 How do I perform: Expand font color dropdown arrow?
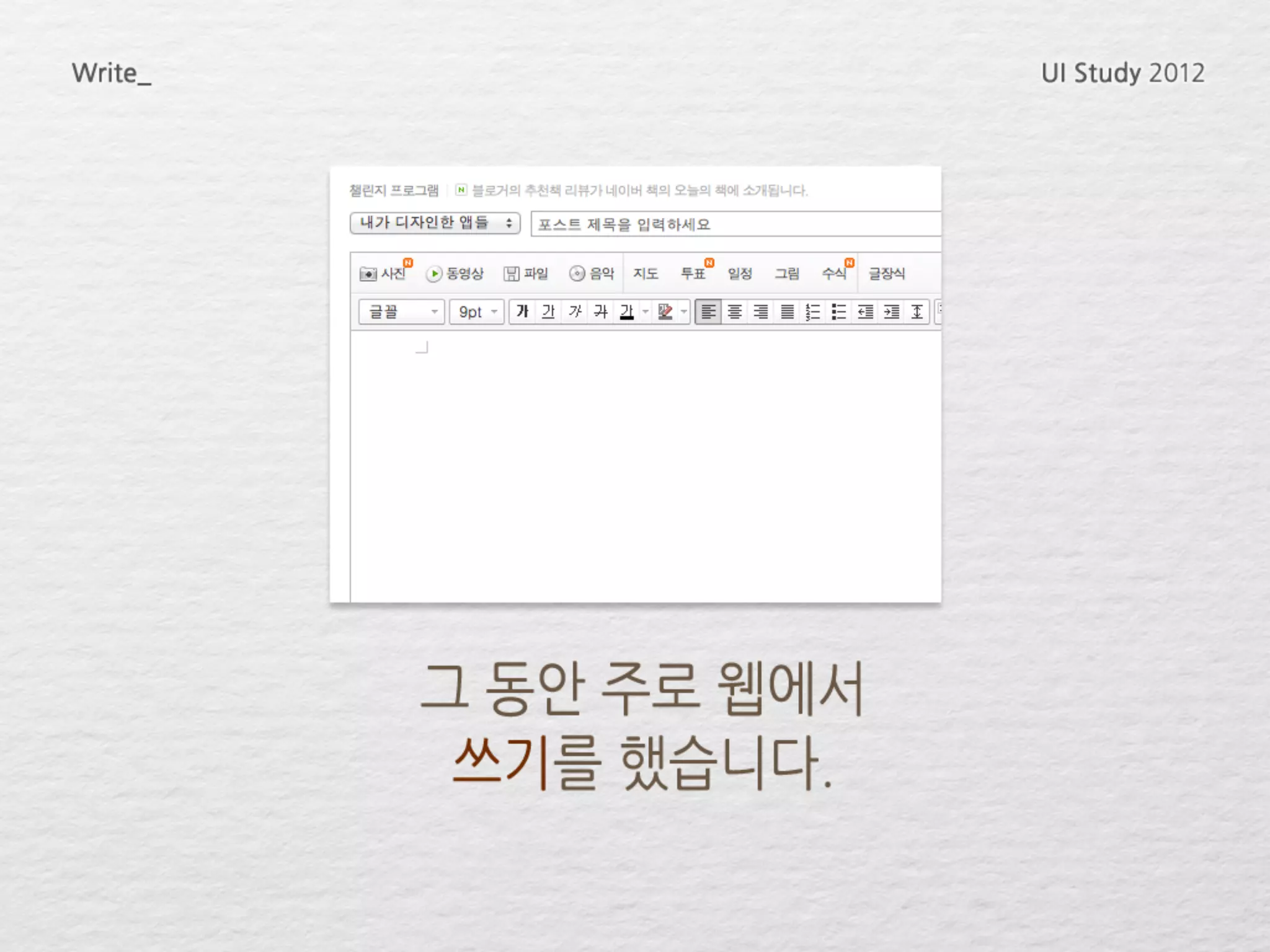[x=646, y=311]
